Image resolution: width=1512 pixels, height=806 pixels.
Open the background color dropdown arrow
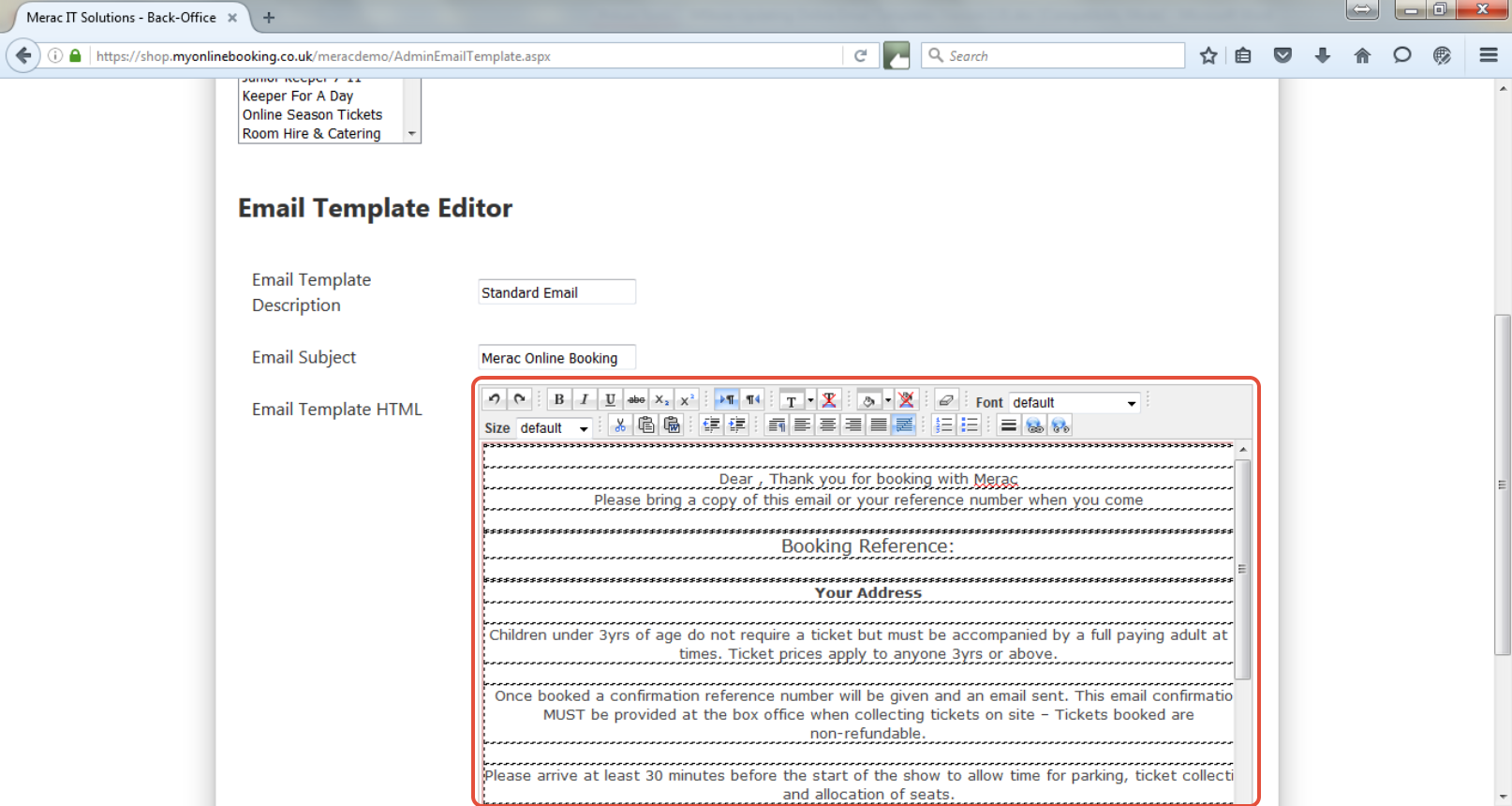[888, 400]
